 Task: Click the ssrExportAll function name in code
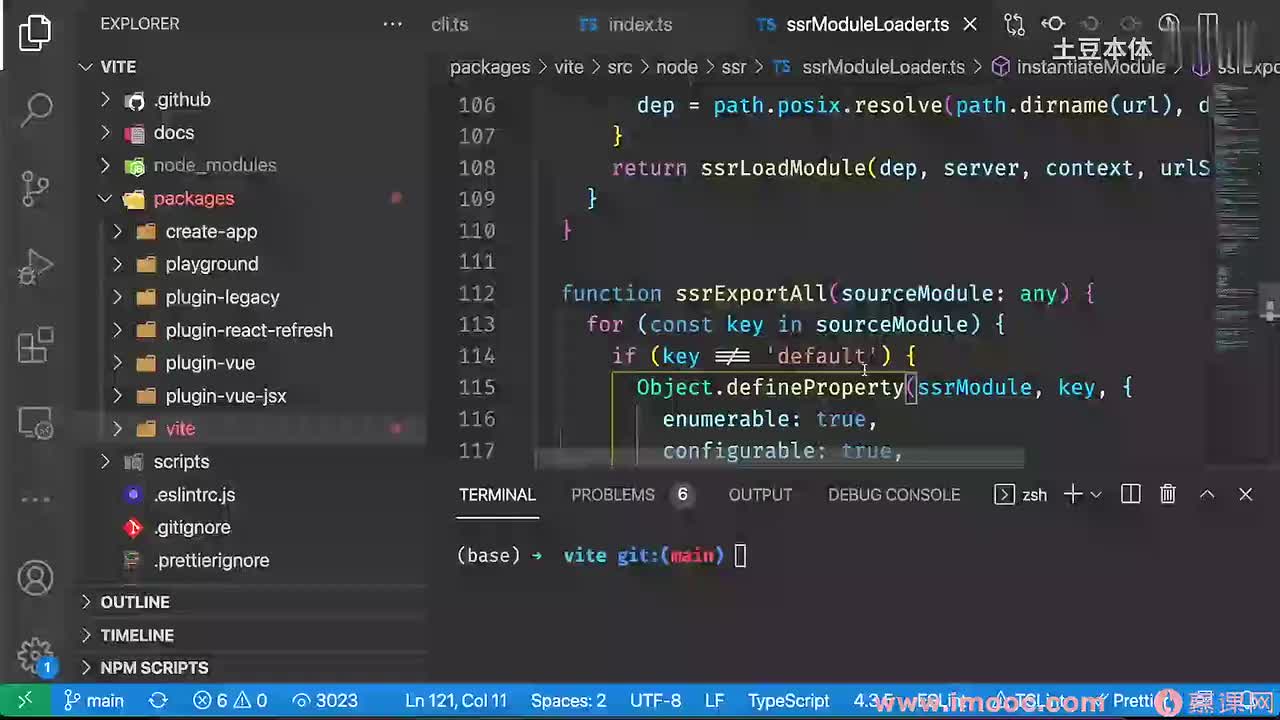[751, 294]
